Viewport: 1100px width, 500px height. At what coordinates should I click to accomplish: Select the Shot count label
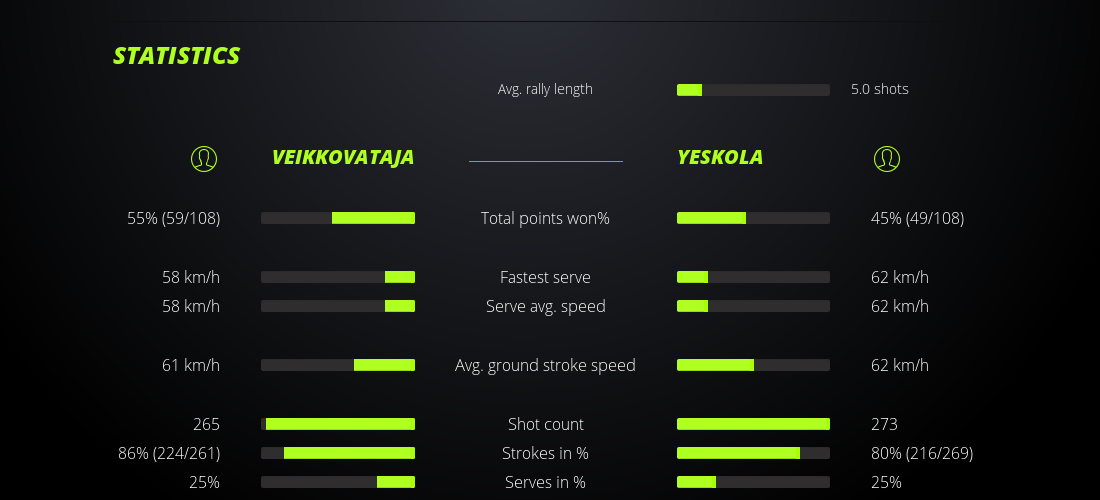(545, 424)
